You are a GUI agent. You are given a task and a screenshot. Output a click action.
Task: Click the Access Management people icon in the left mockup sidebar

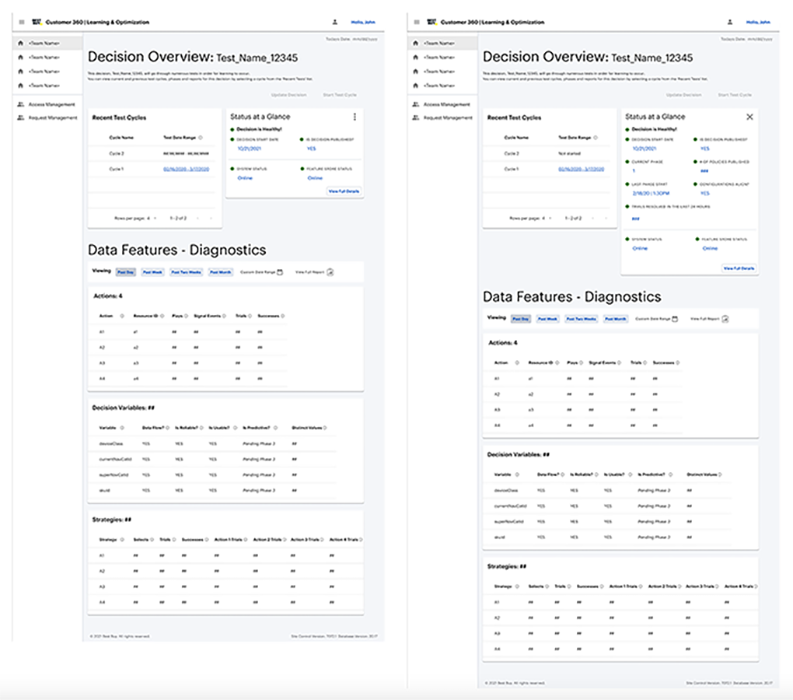[x=21, y=104]
